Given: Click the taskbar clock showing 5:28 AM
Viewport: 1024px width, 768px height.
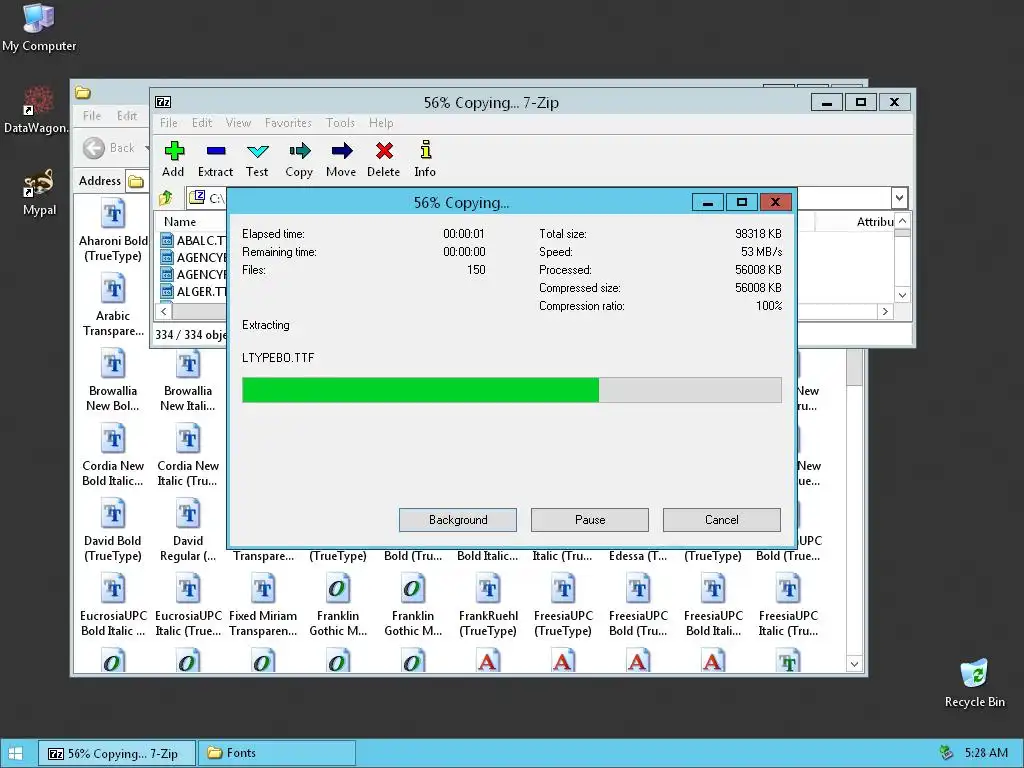Looking at the screenshot, I should 986,753.
